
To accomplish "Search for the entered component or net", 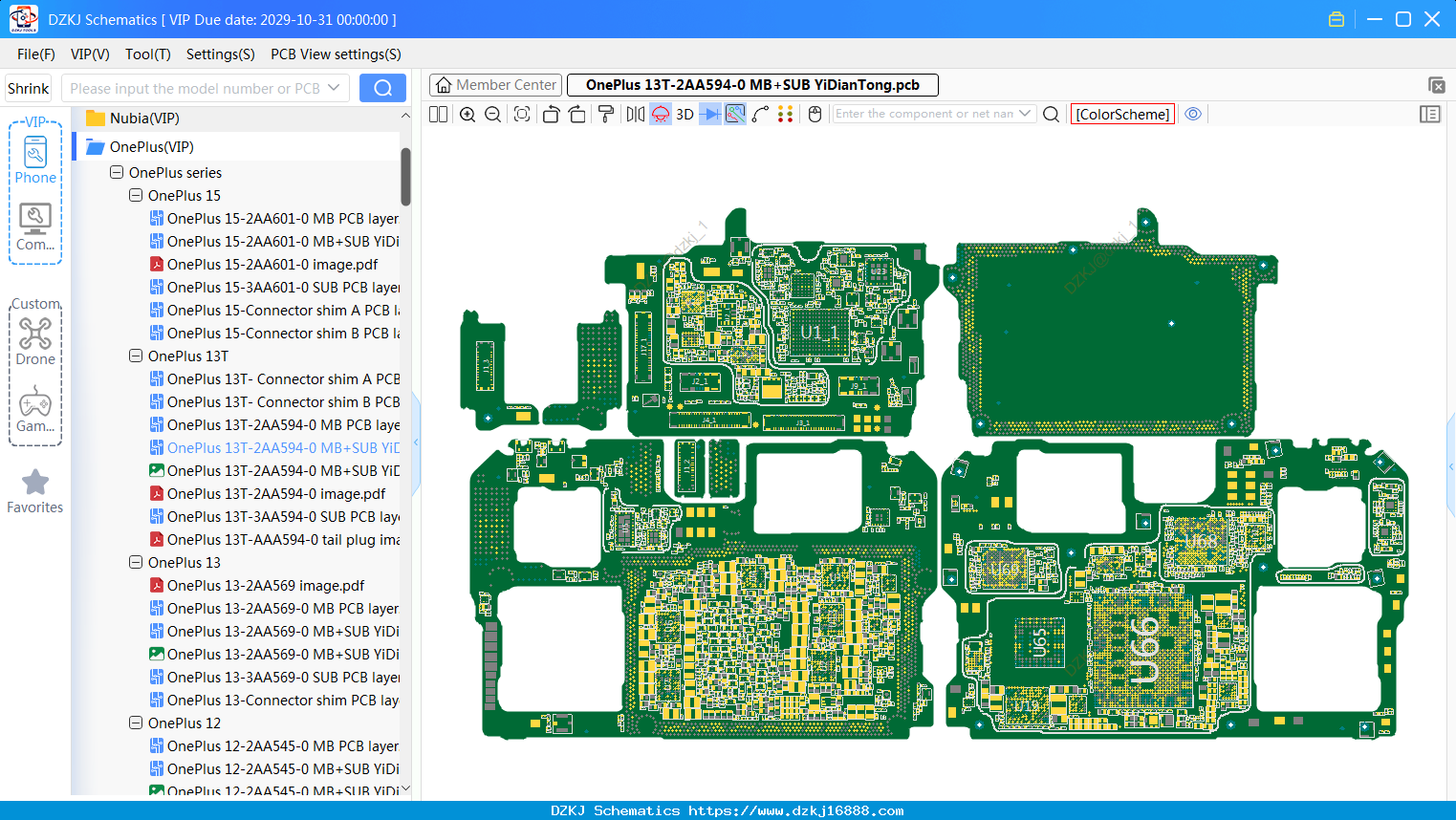I will point(1051,114).
